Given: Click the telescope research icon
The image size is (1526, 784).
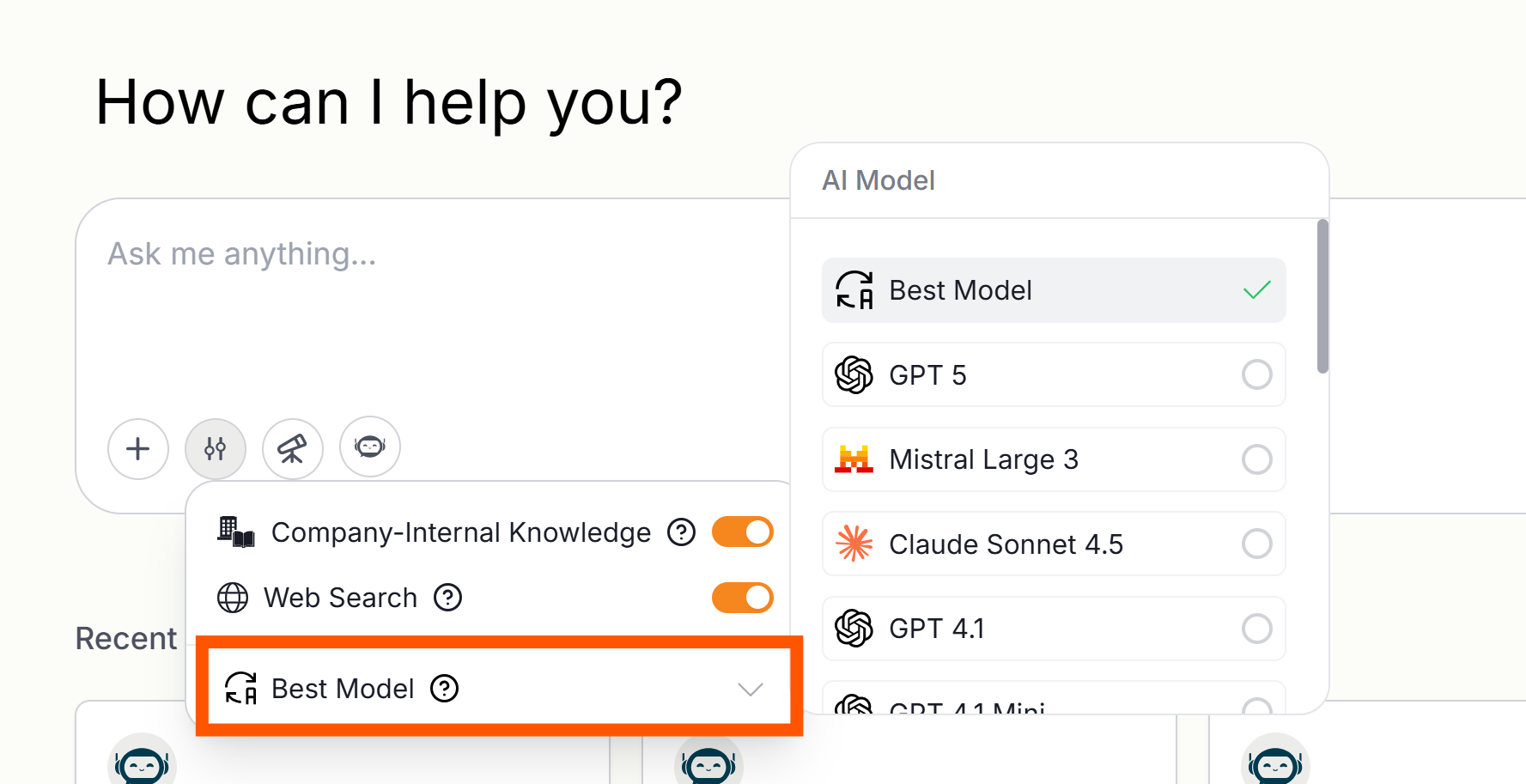Looking at the screenshot, I should (293, 448).
